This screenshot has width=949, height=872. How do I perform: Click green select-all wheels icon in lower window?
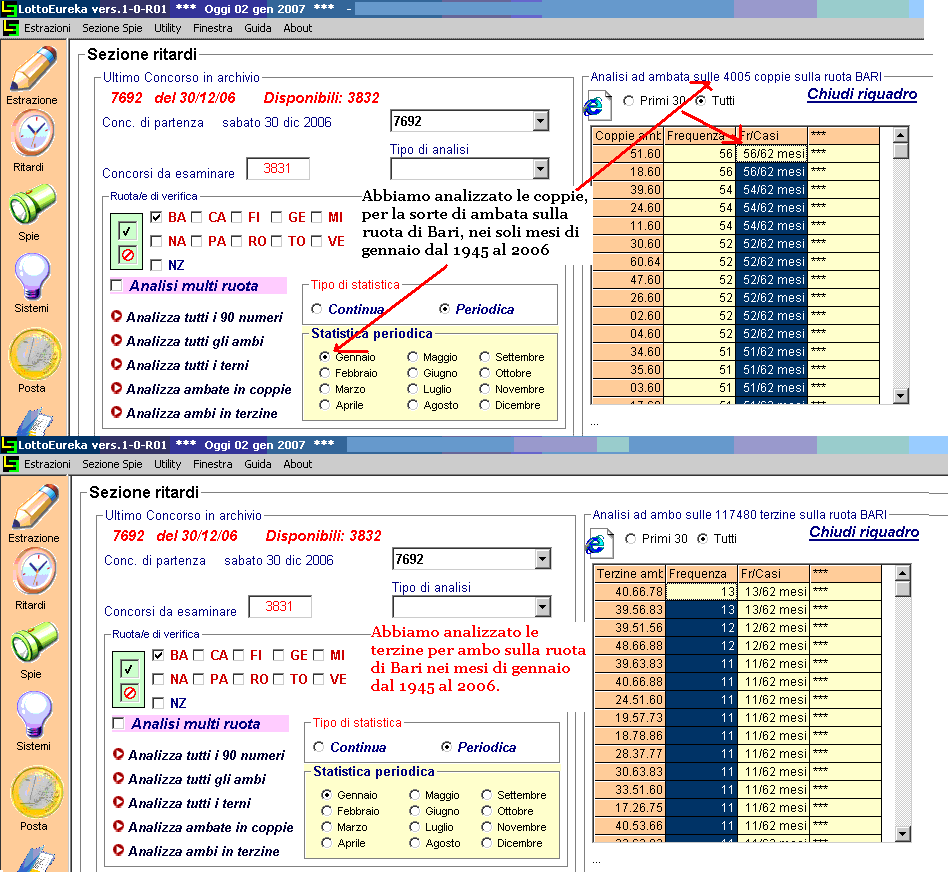click(129, 669)
